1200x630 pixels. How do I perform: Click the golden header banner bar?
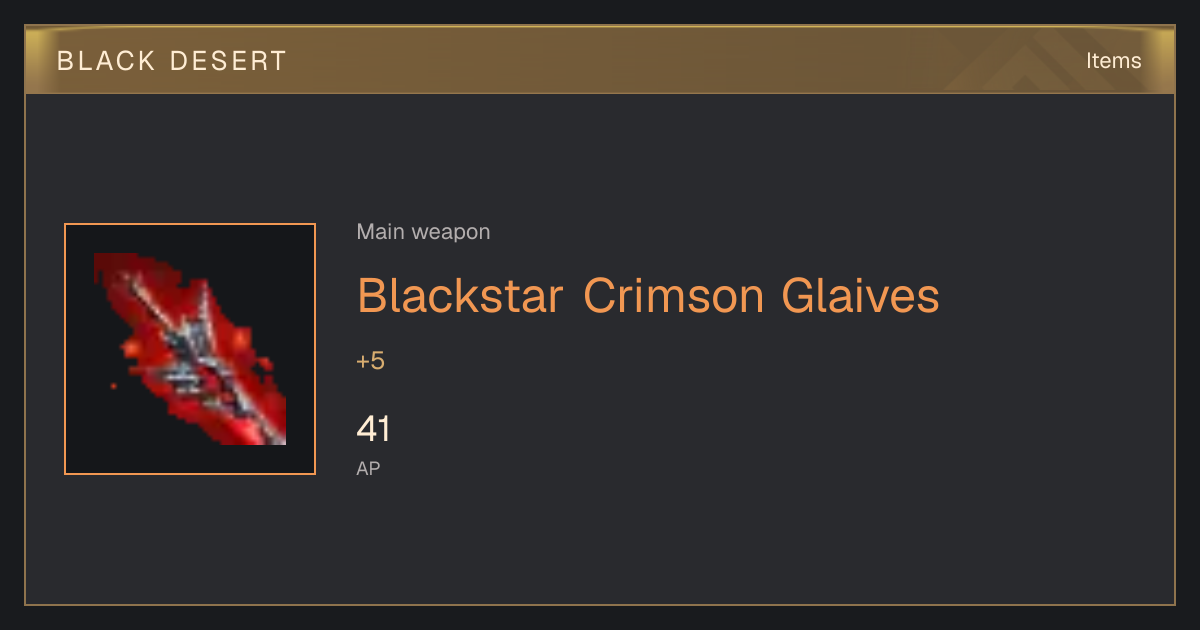(600, 60)
